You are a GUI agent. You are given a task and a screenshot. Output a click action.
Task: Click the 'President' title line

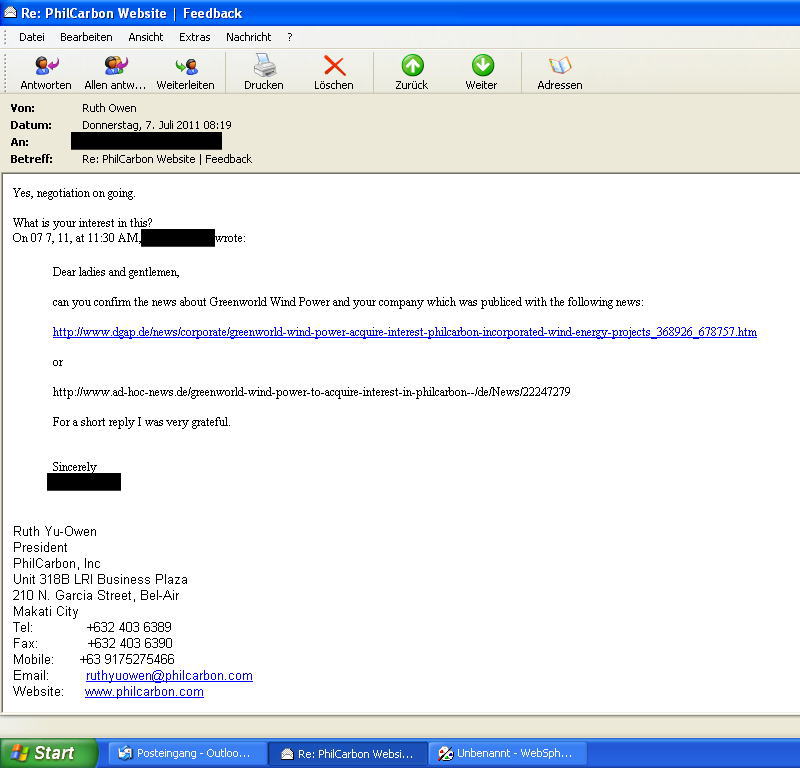[40, 548]
